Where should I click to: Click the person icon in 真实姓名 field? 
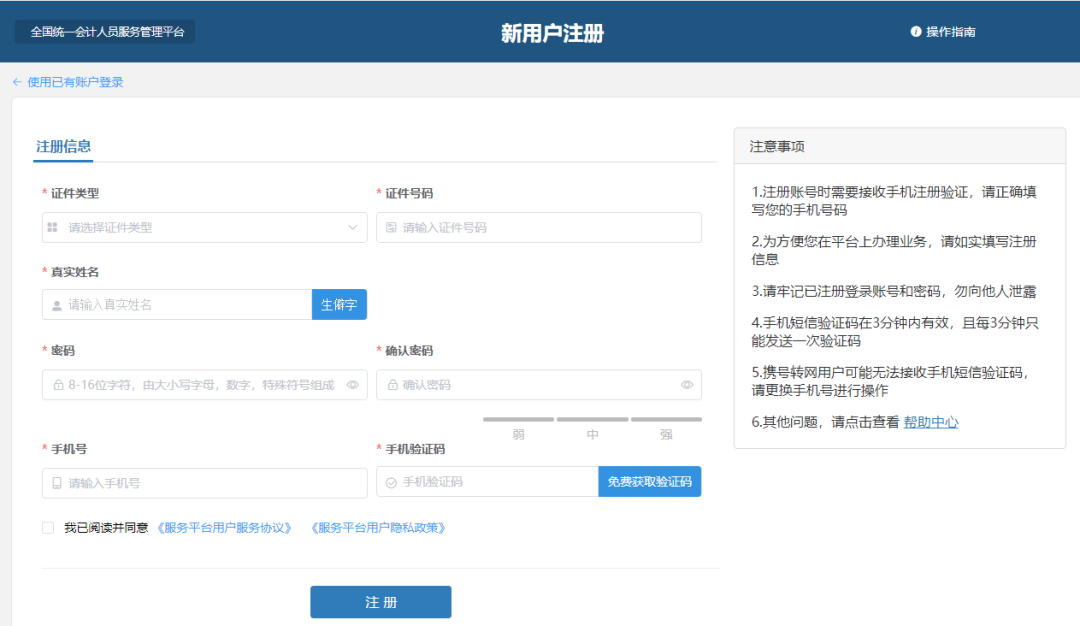click(57, 305)
